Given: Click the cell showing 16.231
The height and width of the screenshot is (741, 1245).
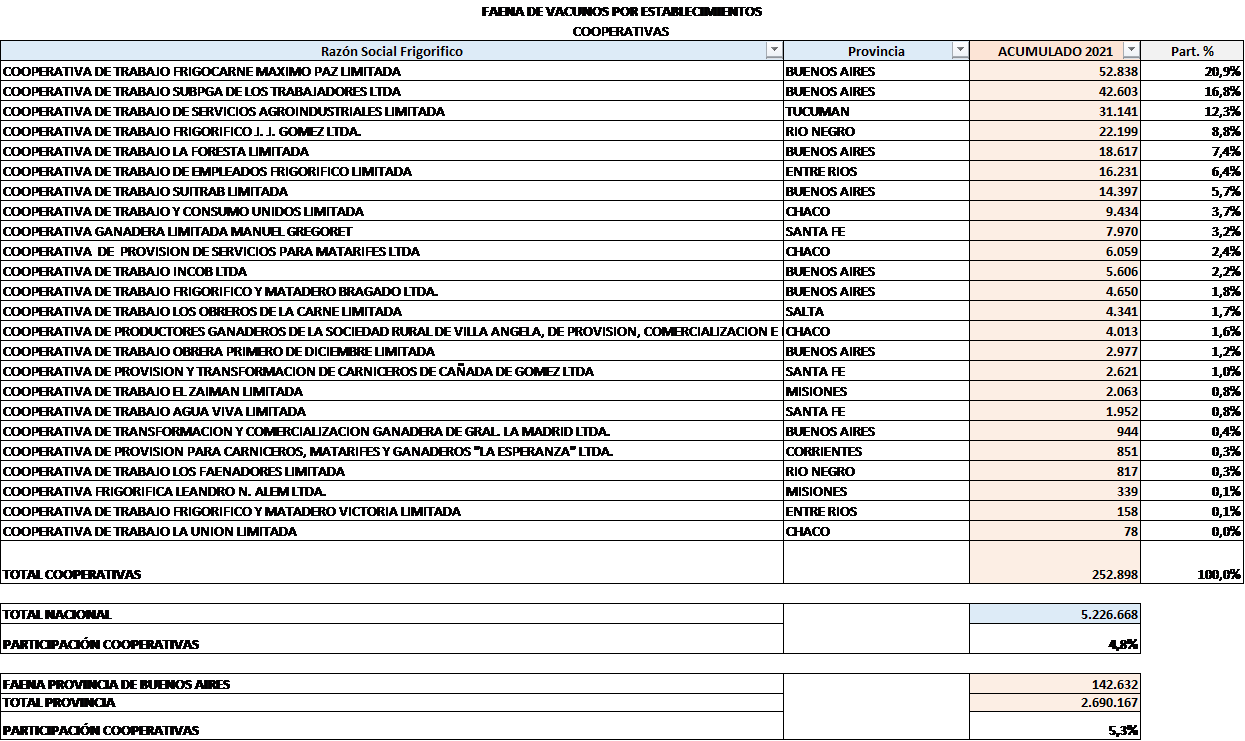Looking at the screenshot, I should coord(1055,172).
